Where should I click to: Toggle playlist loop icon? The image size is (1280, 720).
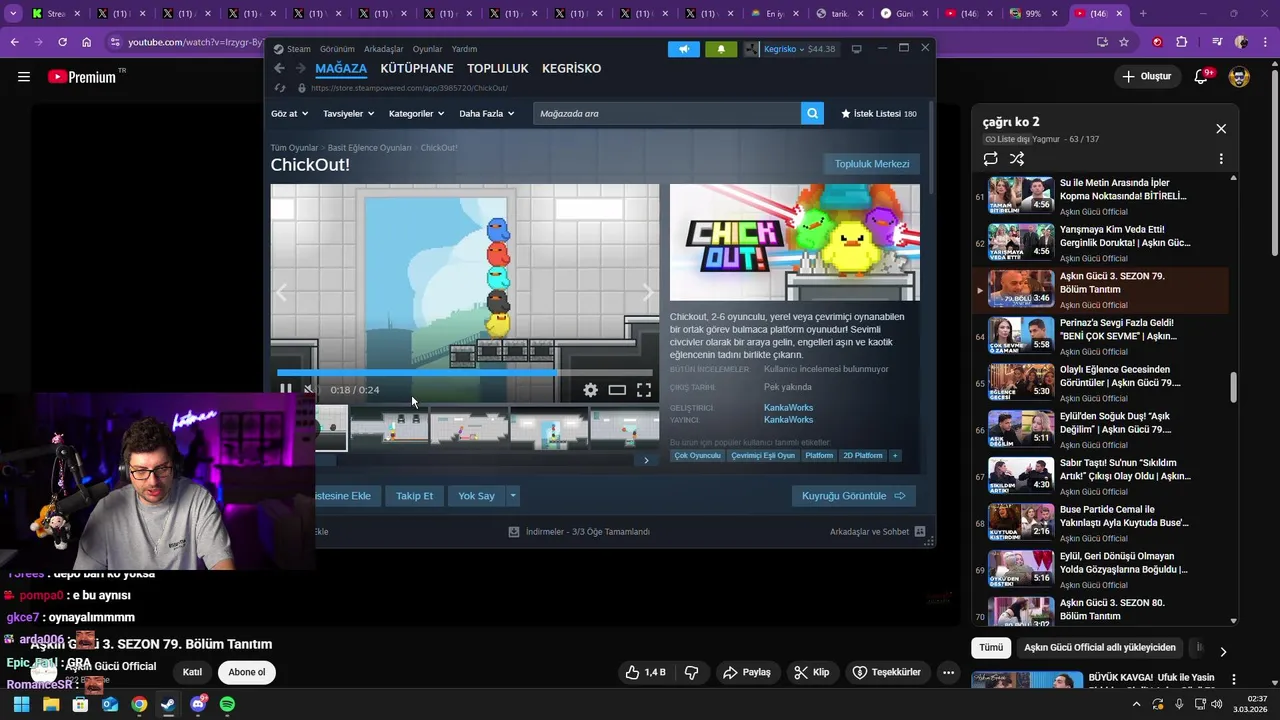[991, 159]
